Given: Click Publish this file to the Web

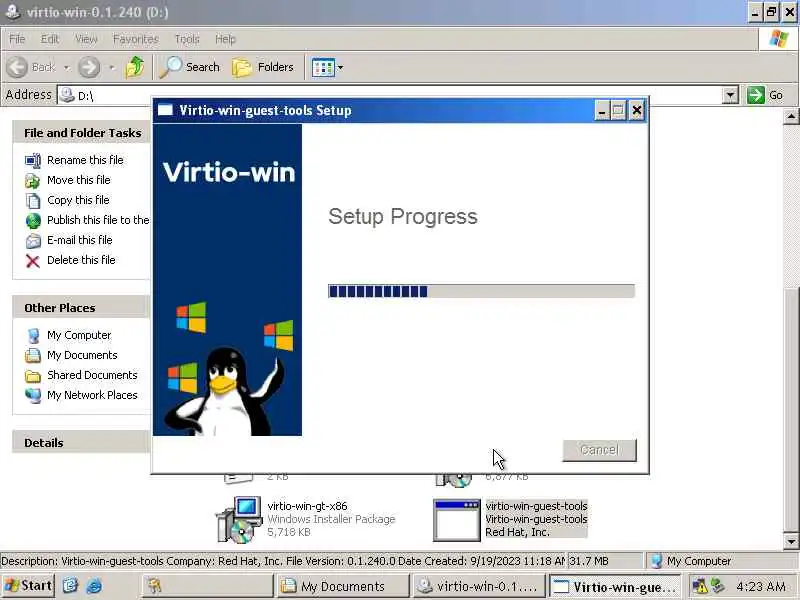Looking at the screenshot, I should (x=98, y=220).
